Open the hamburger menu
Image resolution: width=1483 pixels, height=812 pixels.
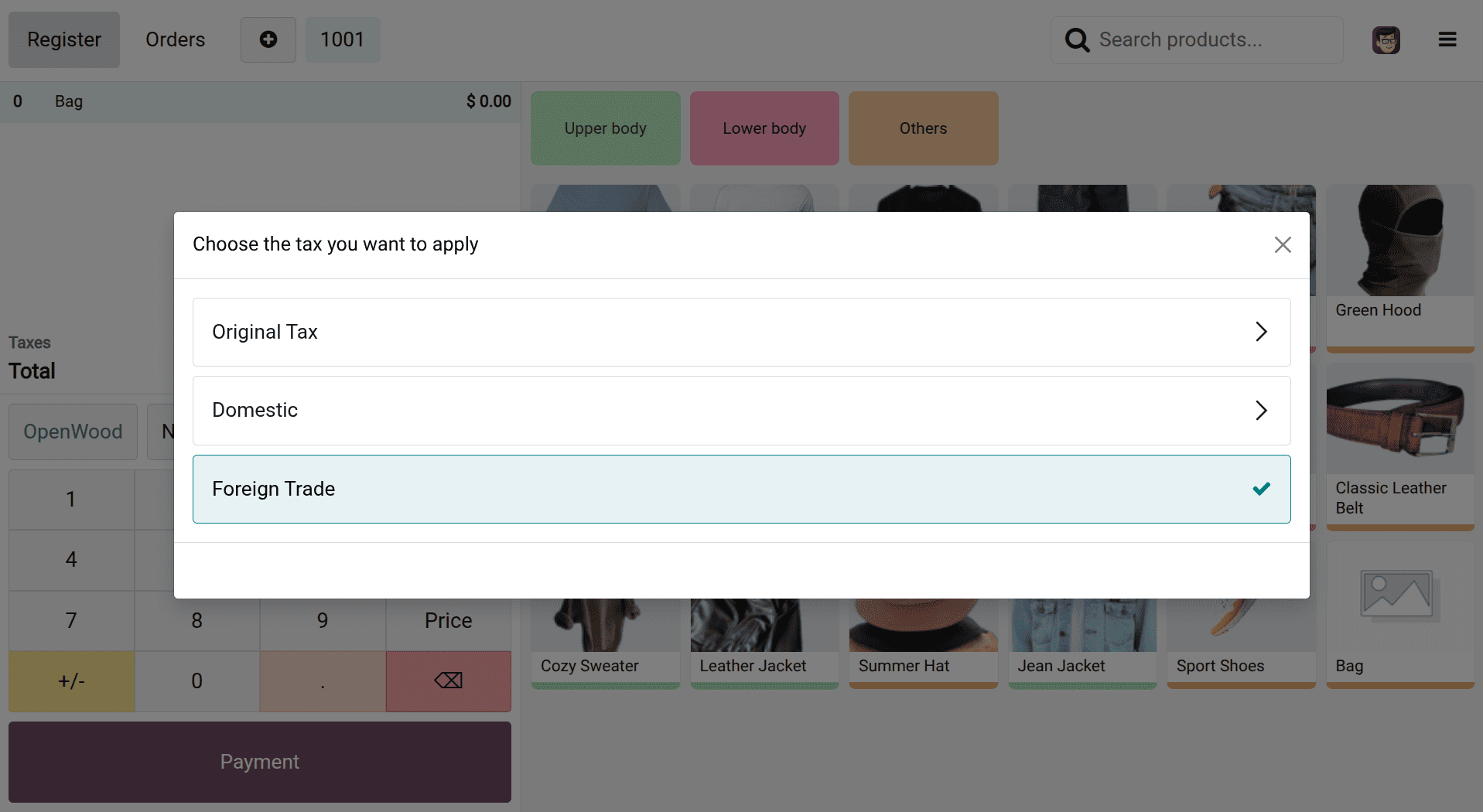(1447, 39)
